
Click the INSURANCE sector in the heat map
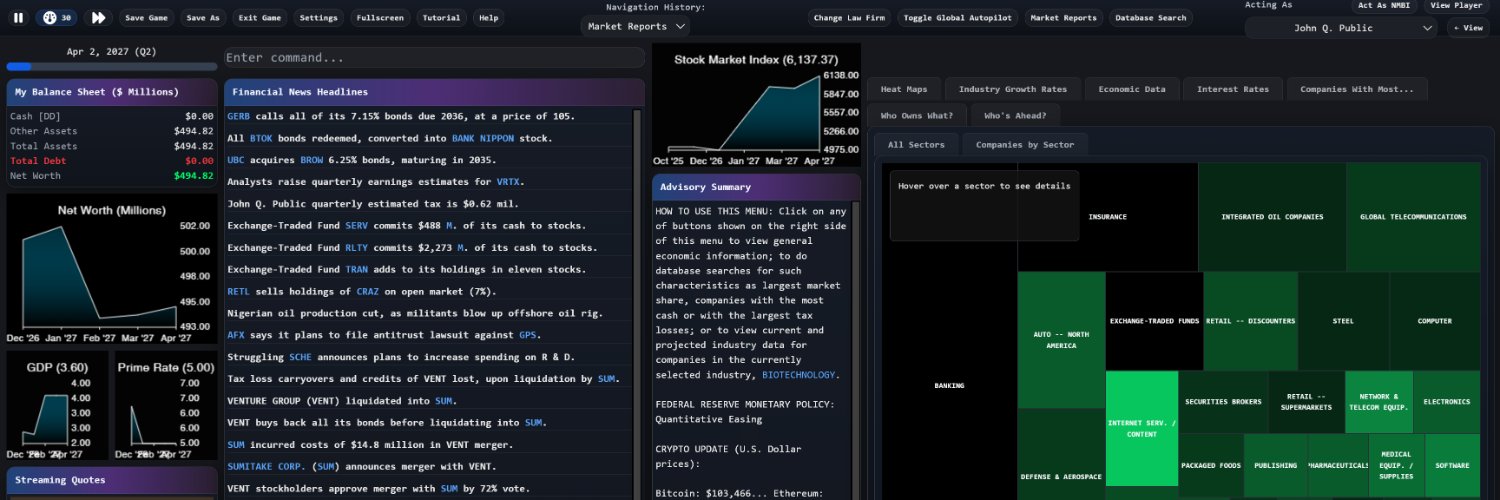pos(1108,217)
